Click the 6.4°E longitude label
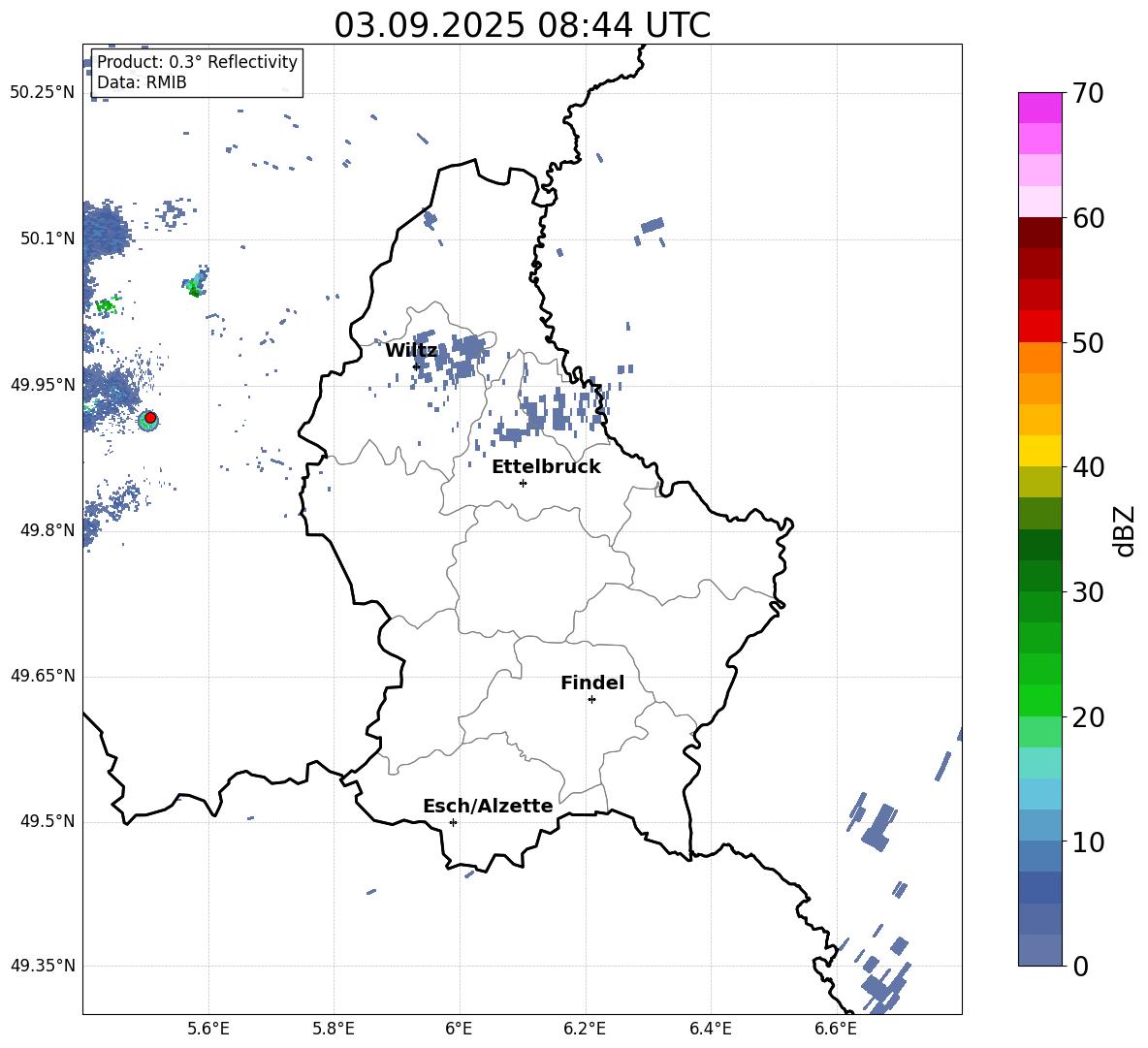 point(710,1030)
